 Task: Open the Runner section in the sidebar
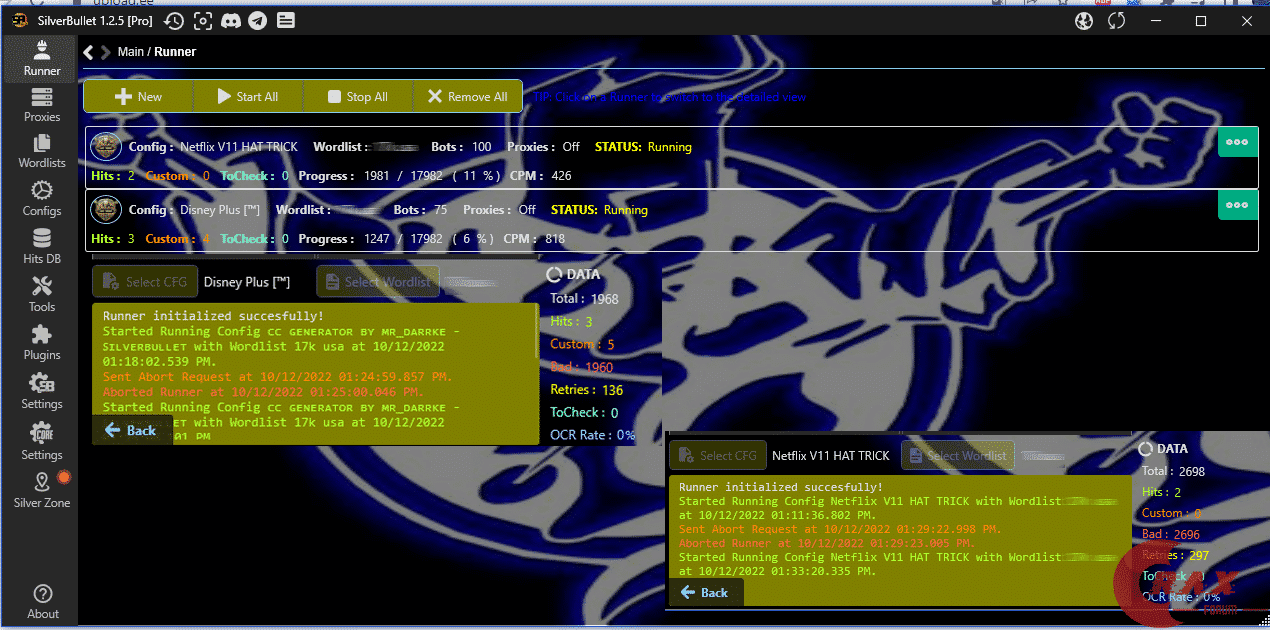pyautogui.click(x=41, y=58)
